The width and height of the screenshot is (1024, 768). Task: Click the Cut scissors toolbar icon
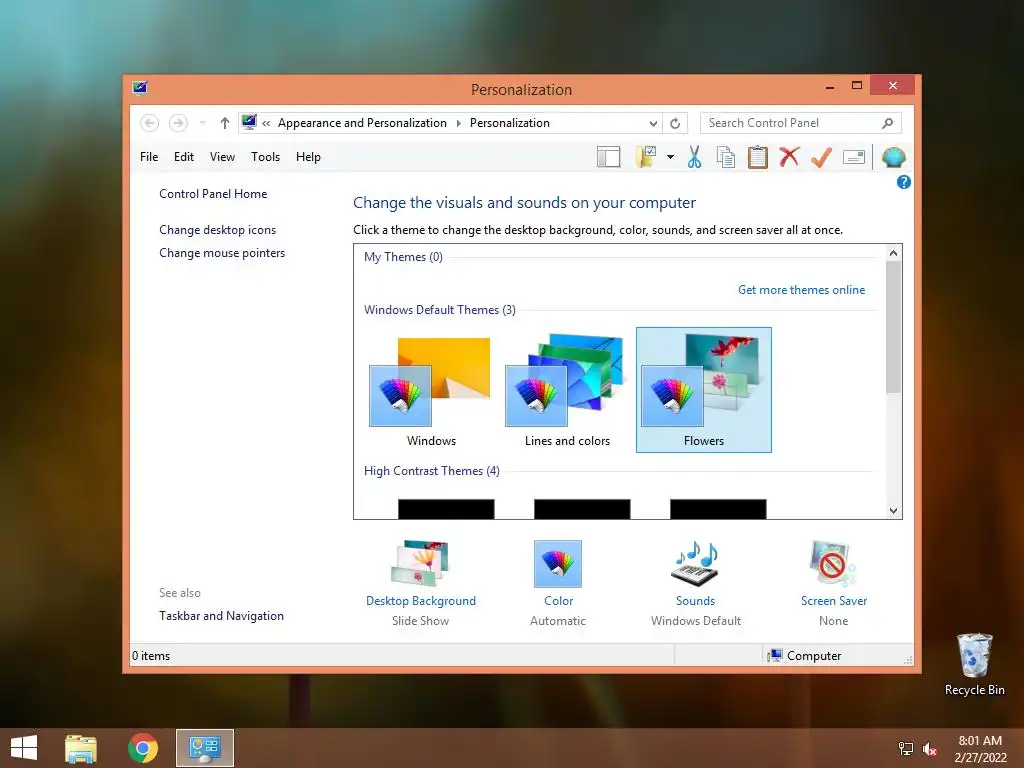click(x=694, y=157)
